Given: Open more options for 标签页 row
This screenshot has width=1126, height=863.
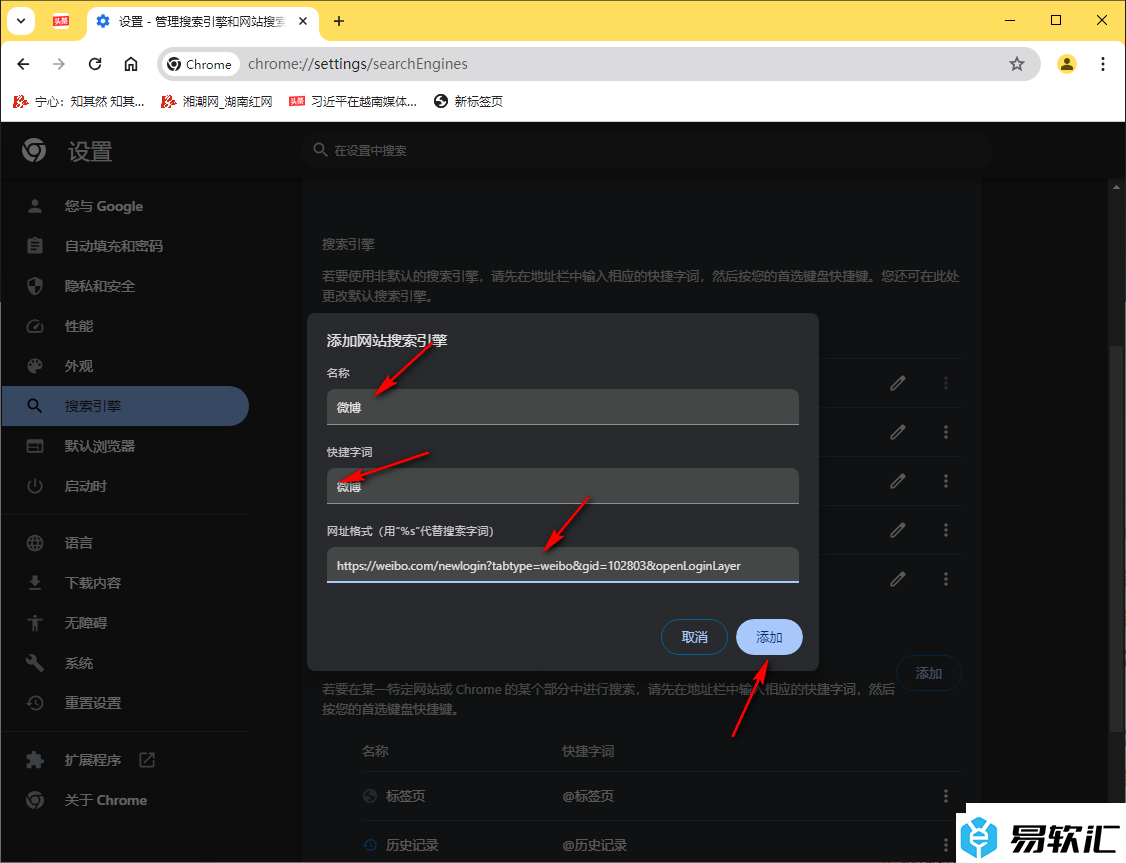Looking at the screenshot, I should 946,796.
